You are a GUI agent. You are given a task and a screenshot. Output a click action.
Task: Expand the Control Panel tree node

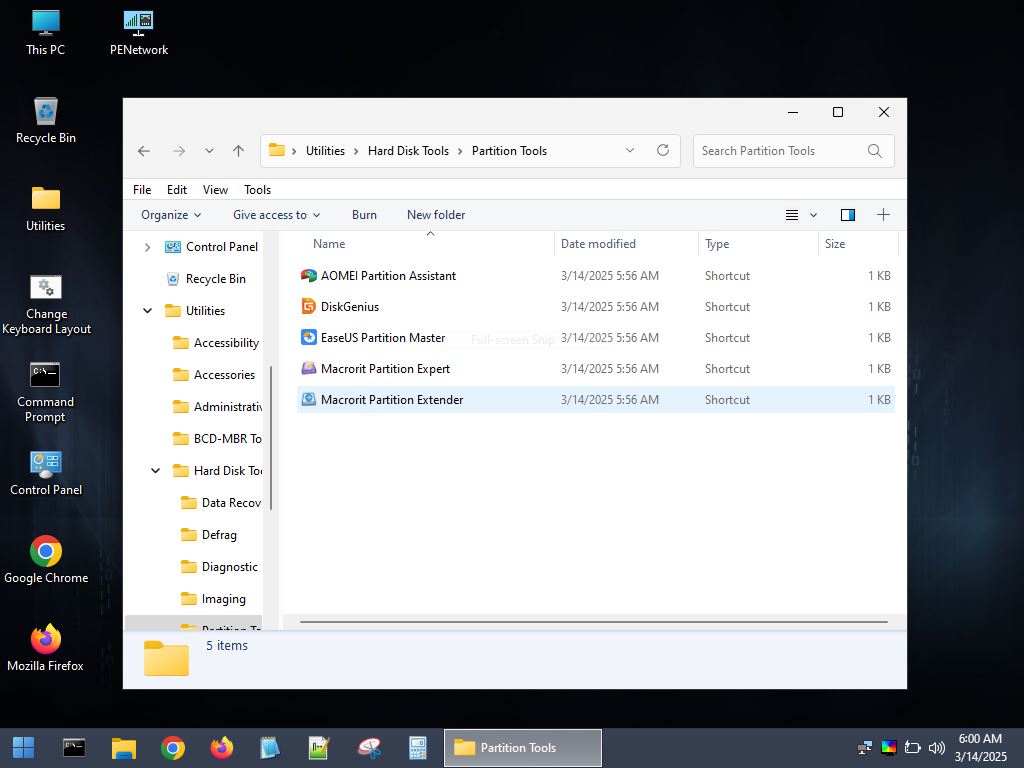(148, 247)
